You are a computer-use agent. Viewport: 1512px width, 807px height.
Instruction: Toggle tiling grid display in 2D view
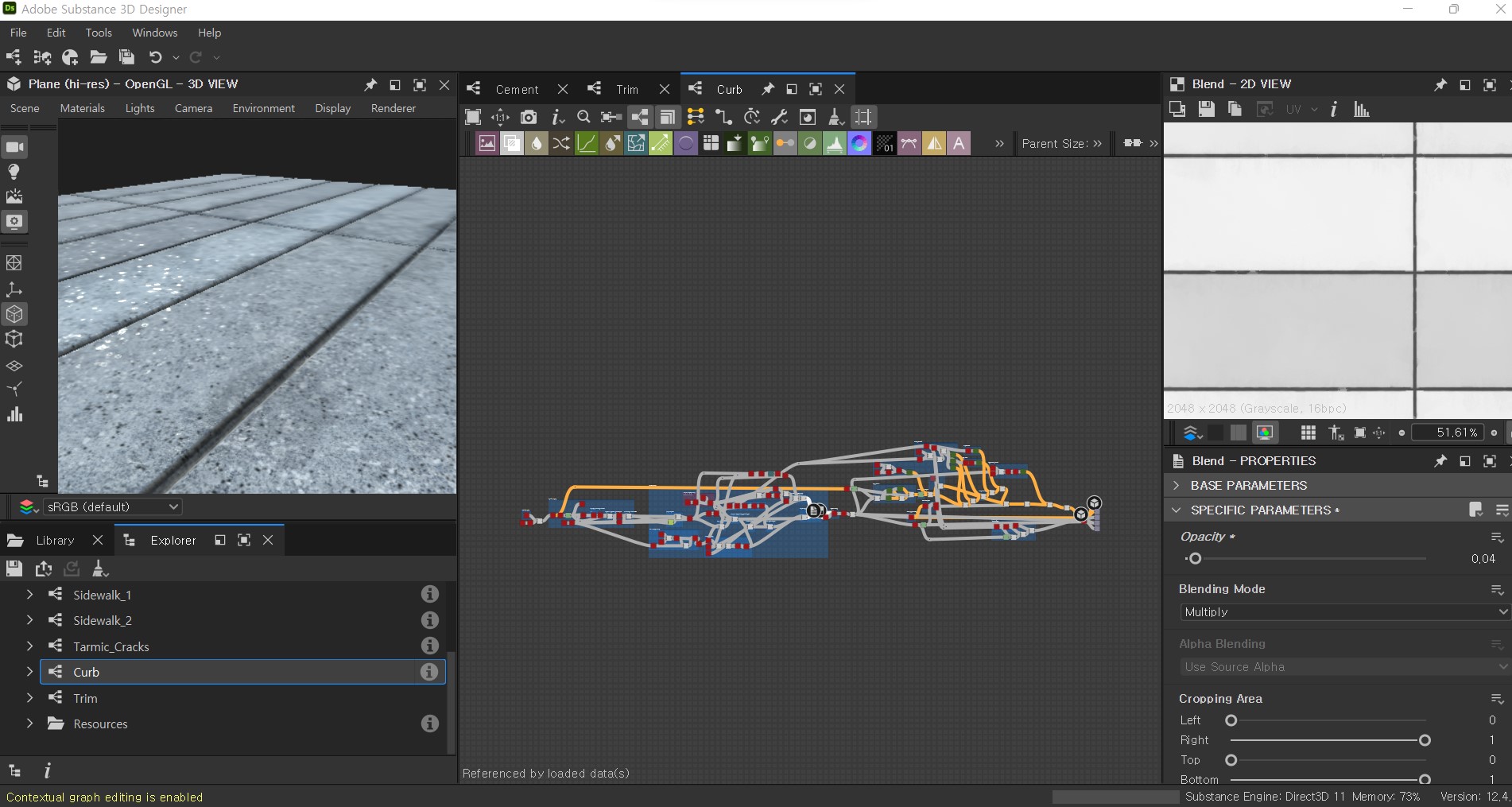(x=1308, y=433)
